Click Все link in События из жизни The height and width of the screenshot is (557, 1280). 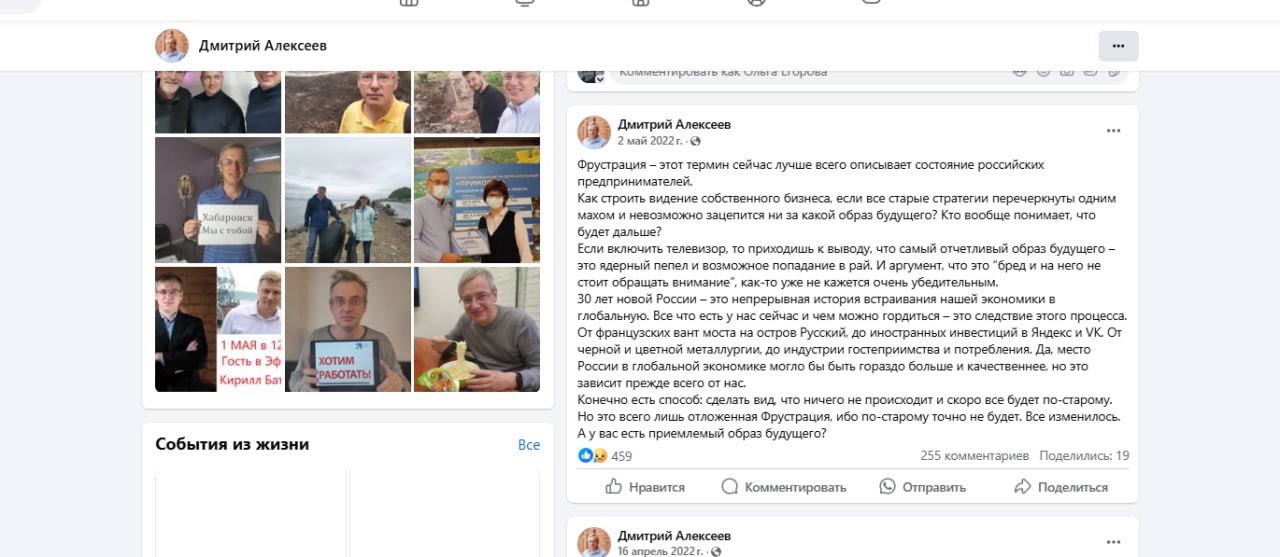point(529,445)
